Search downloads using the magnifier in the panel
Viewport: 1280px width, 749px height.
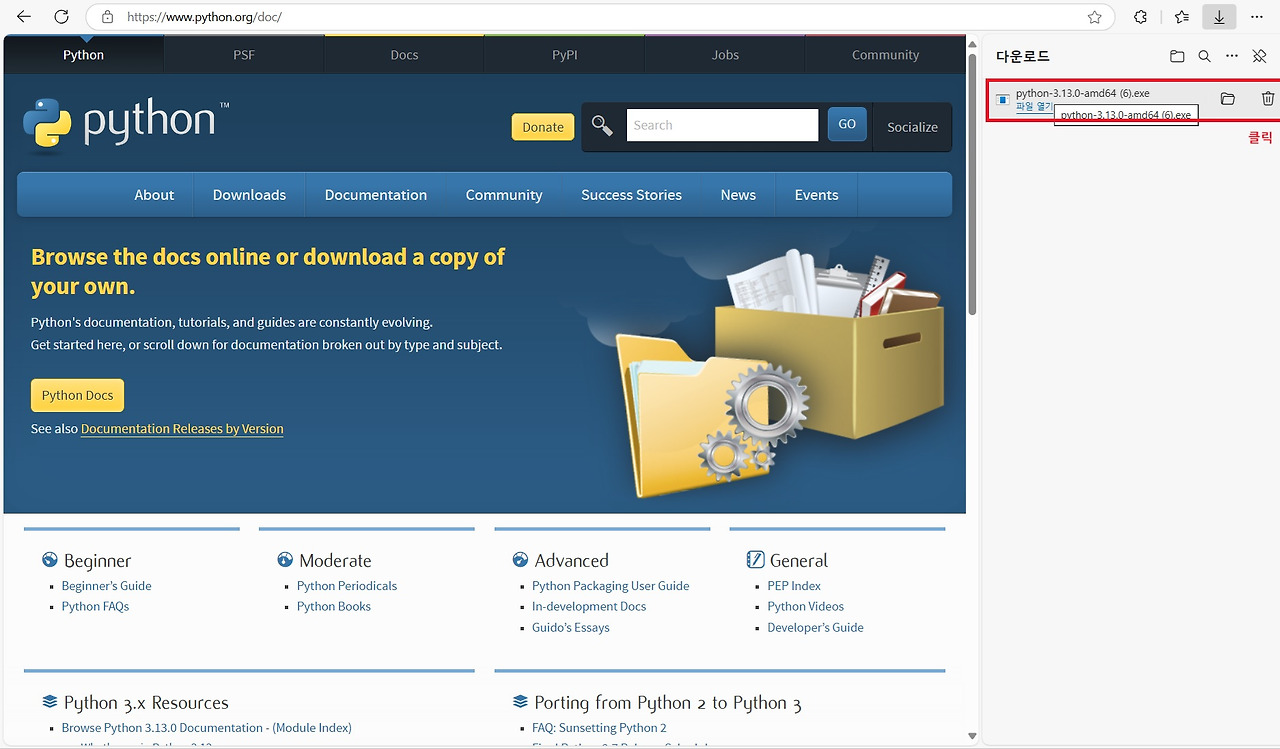1205,57
